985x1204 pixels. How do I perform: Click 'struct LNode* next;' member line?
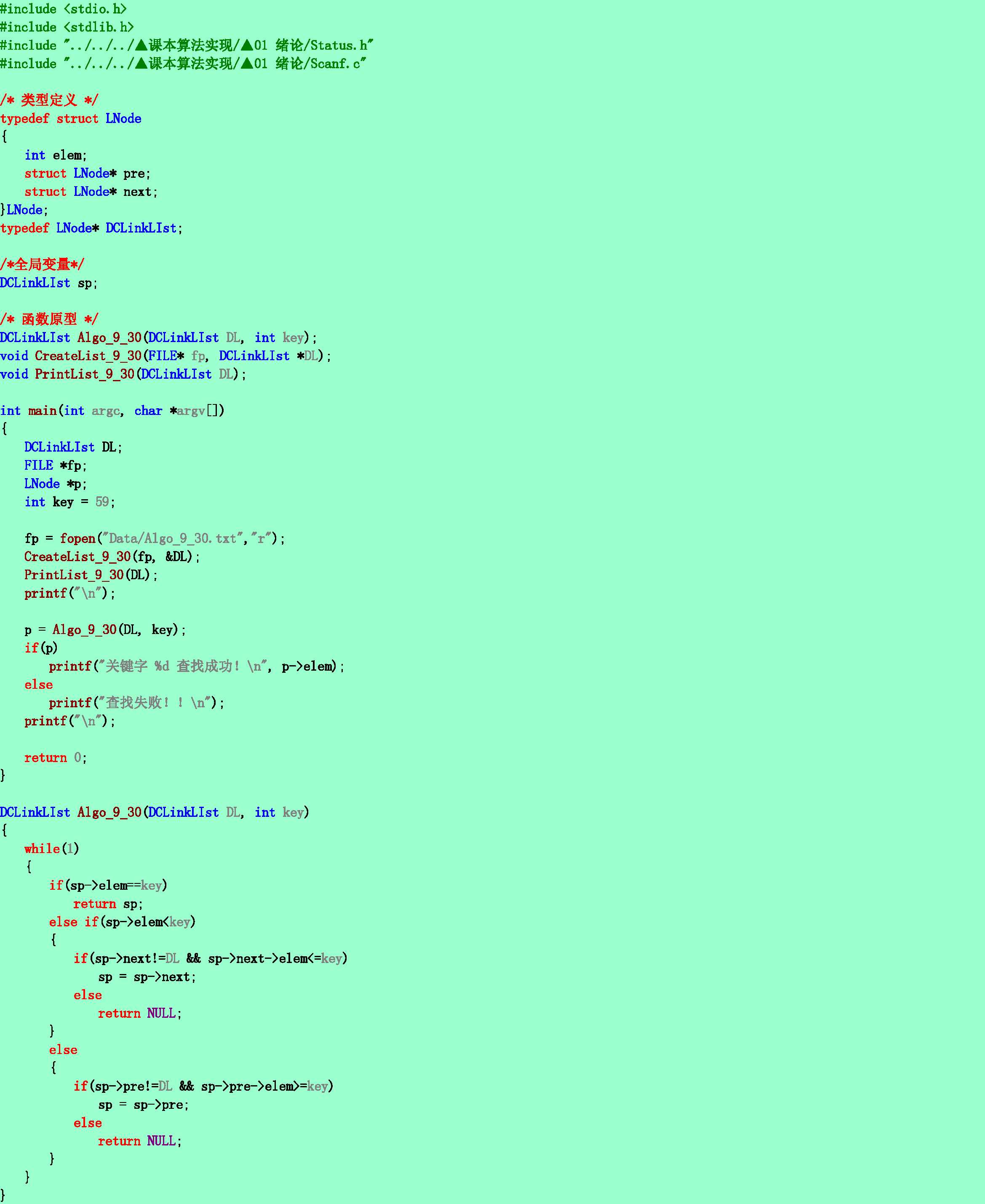pyautogui.click(x=91, y=192)
